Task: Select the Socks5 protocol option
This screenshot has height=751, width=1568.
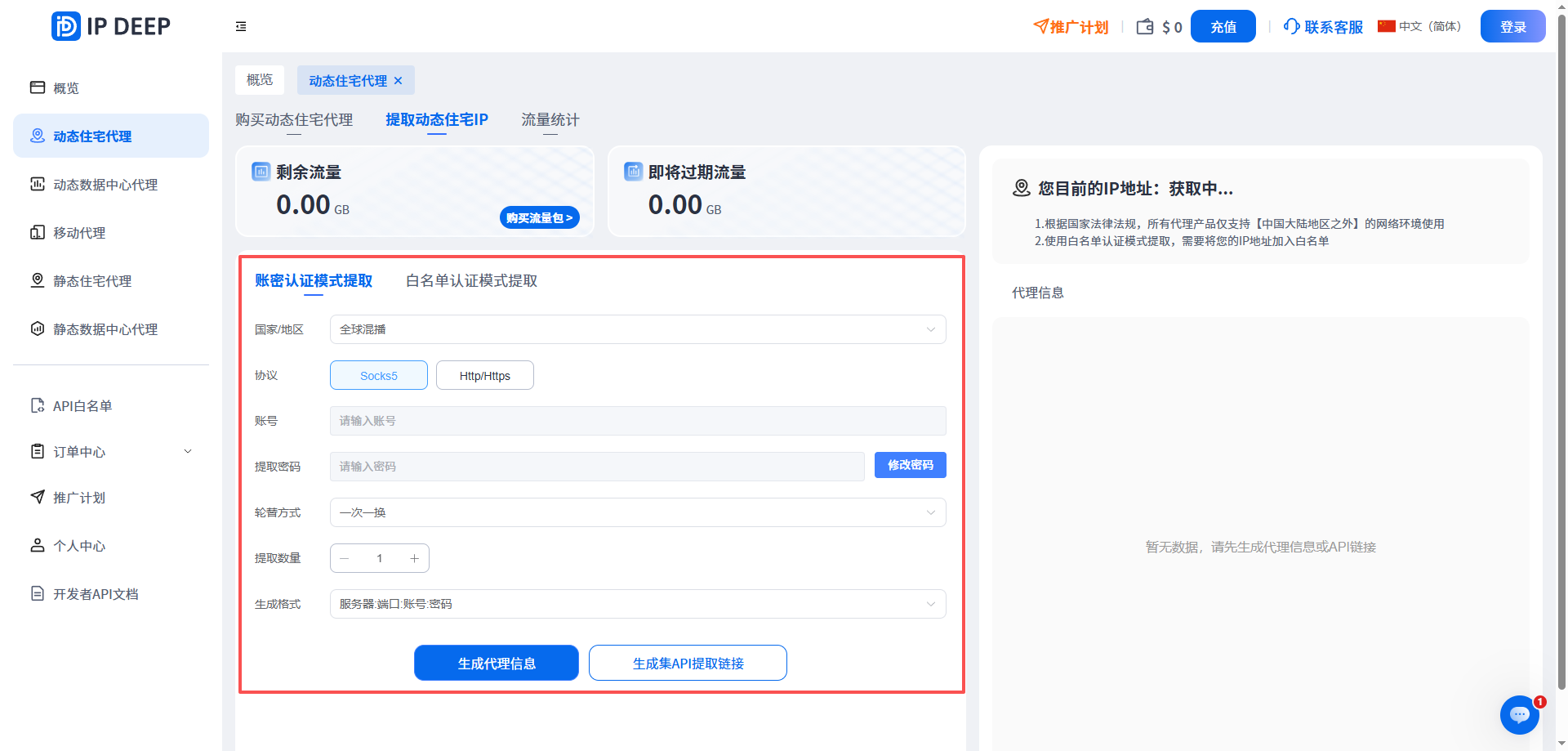Action: click(378, 375)
